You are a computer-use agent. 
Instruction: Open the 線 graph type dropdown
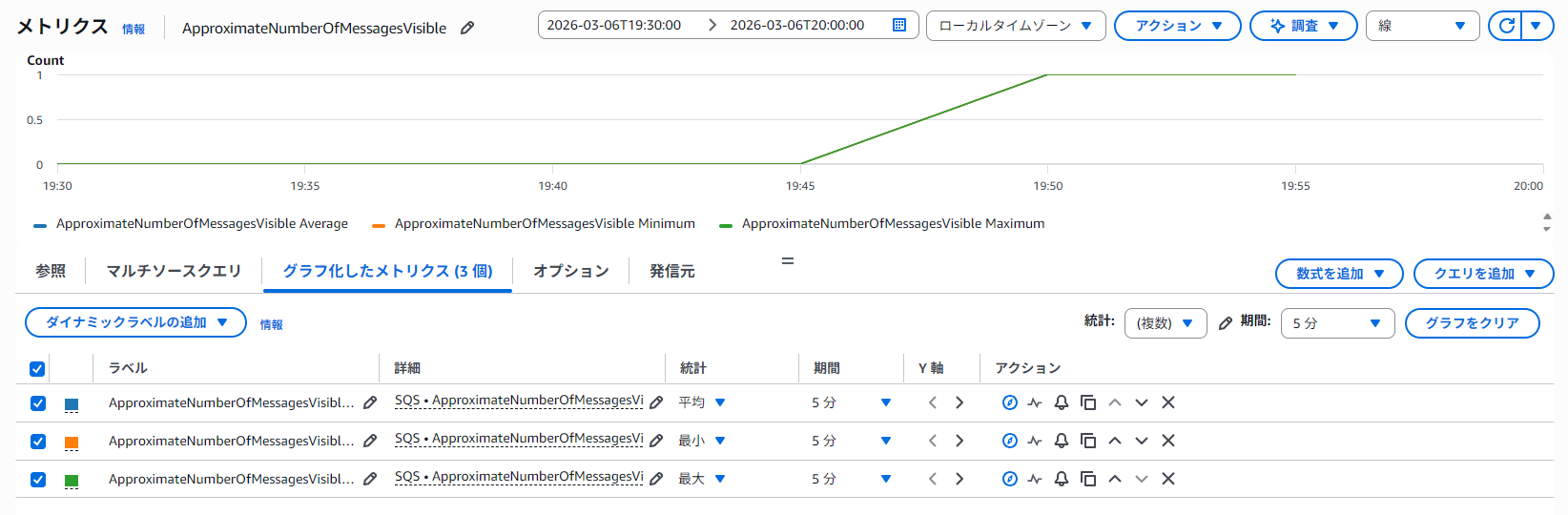(1421, 26)
